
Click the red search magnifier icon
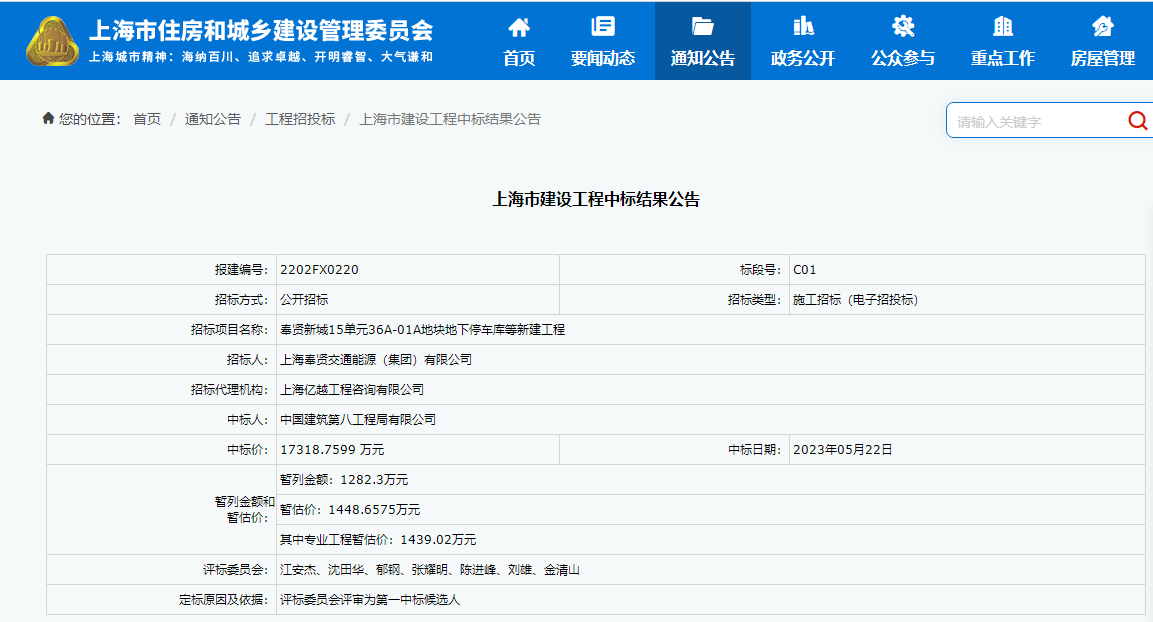pyautogui.click(x=1137, y=121)
